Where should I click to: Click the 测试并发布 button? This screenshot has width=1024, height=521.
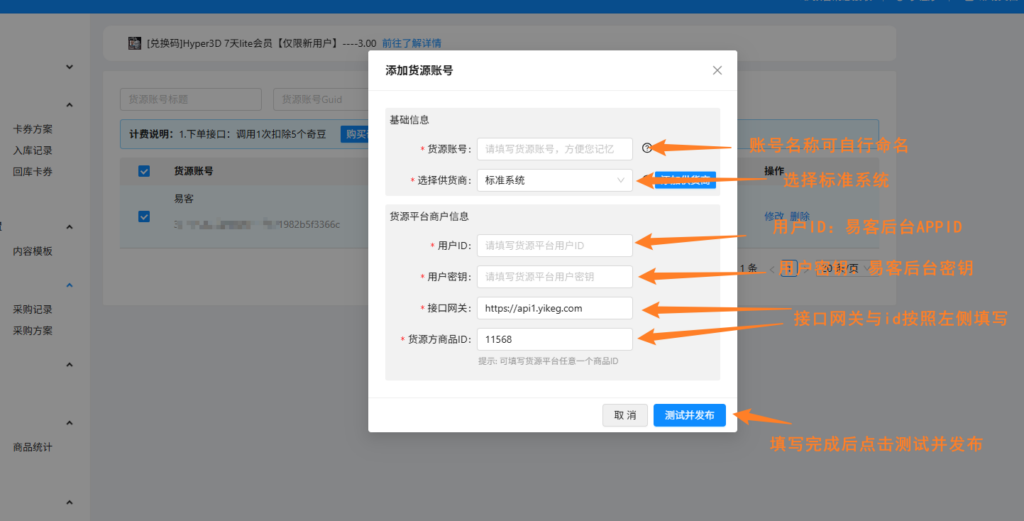(690, 415)
